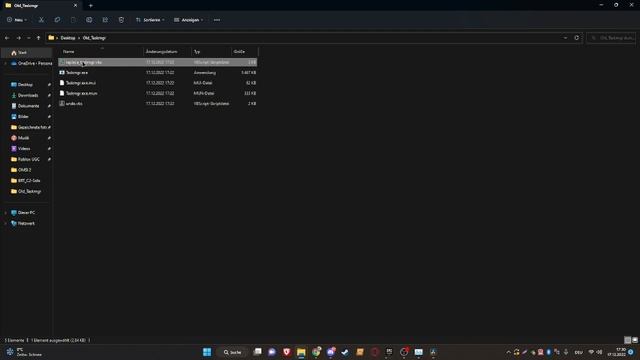Switch to large icons view in status bar
The width and height of the screenshot is (640, 360).
[635, 340]
